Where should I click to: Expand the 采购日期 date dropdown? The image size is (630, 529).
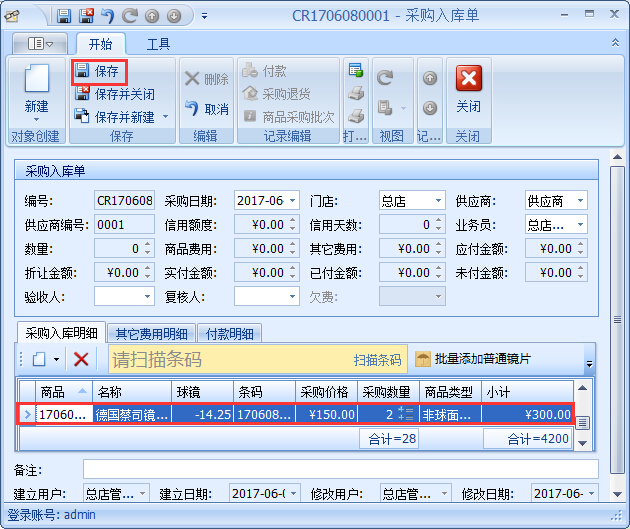pos(292,201)
